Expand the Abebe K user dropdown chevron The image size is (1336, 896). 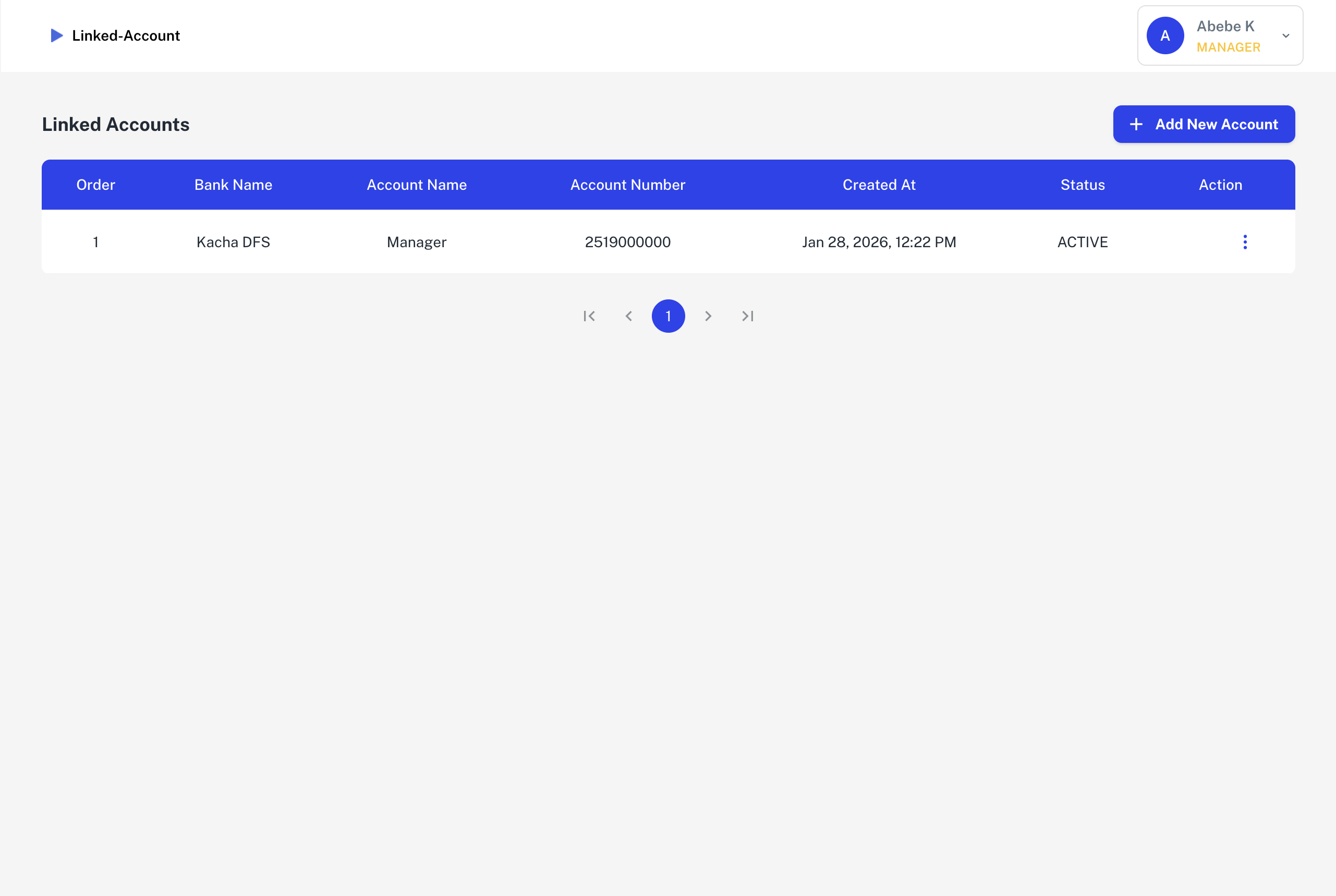tap(1286, 35)
